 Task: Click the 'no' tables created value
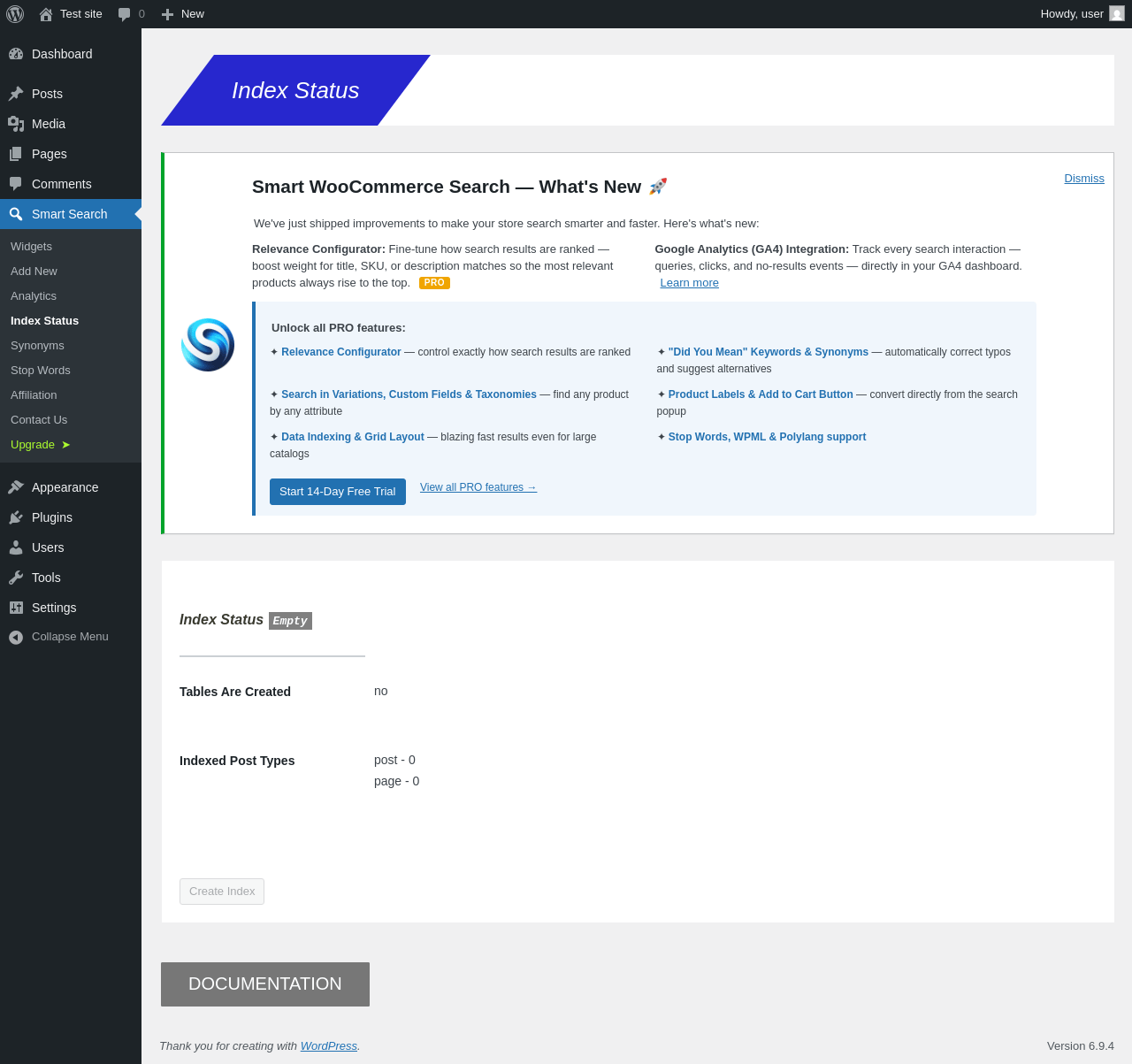tap(381, 691)
